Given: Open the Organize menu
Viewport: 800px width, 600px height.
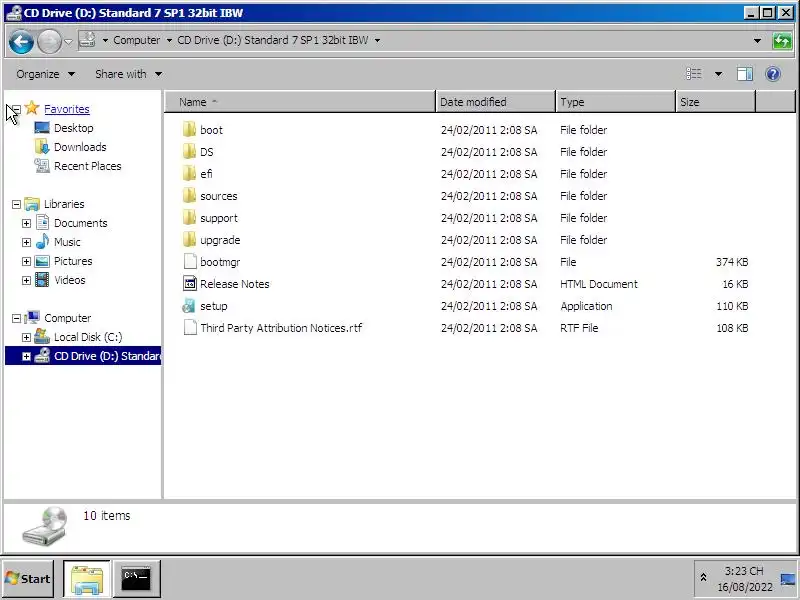Looking at the screenshot, I should (45, 74).
